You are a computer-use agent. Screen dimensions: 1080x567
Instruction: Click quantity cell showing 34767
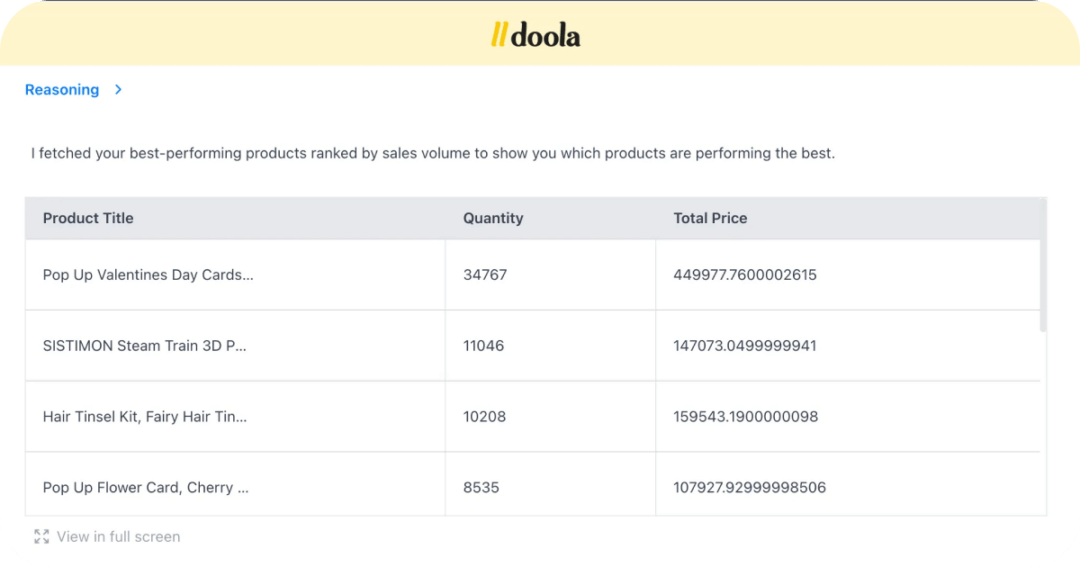(x=485, y=275)
